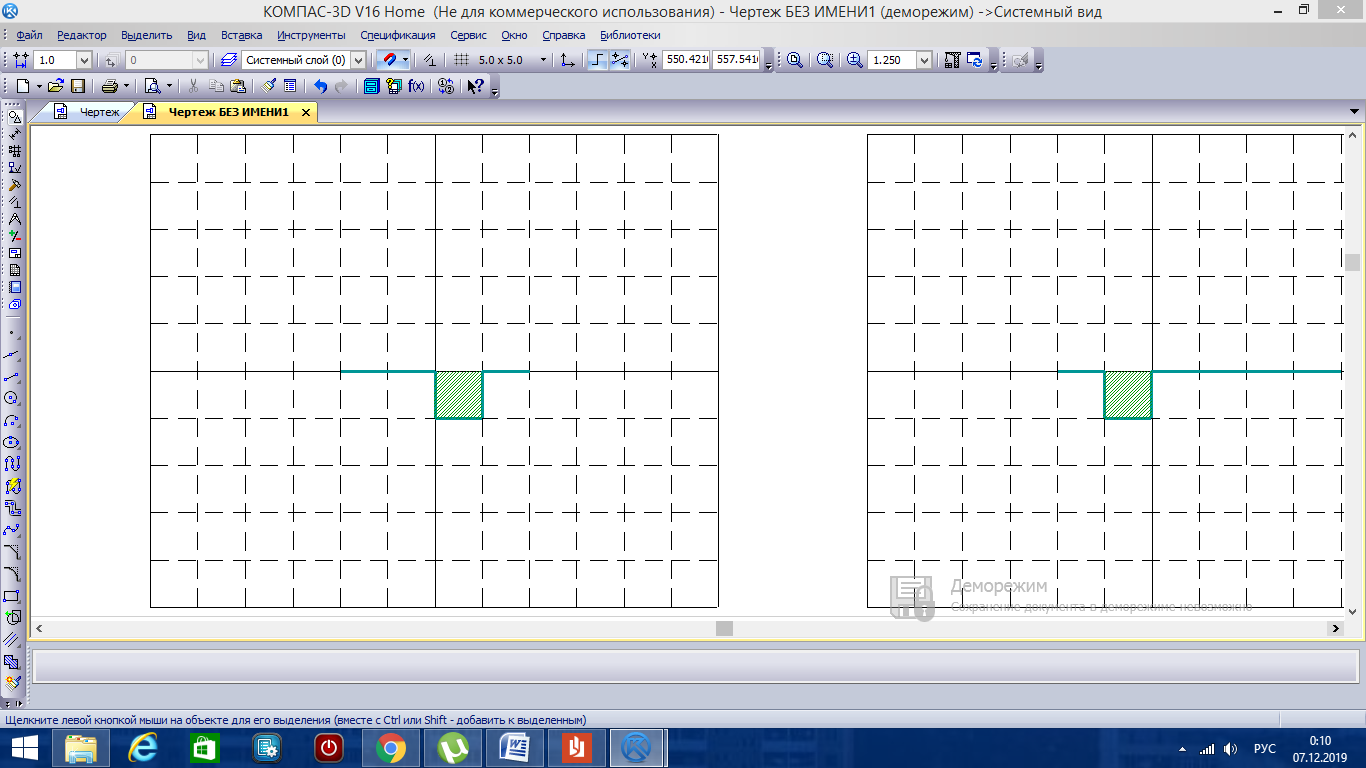Expand the 1.0 view scale dropdown

click(x=84, y=60)
